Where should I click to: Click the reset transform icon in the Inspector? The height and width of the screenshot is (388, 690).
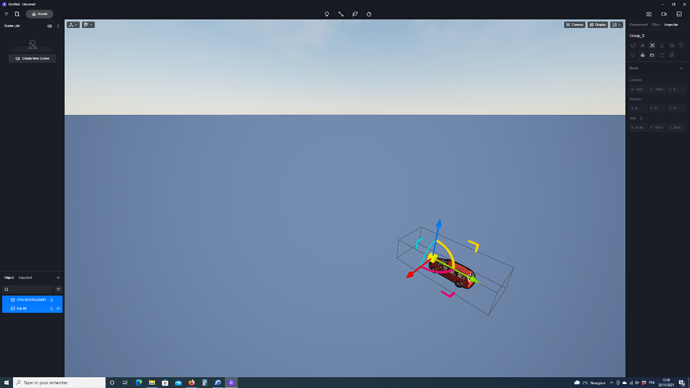tap(681, 45)
